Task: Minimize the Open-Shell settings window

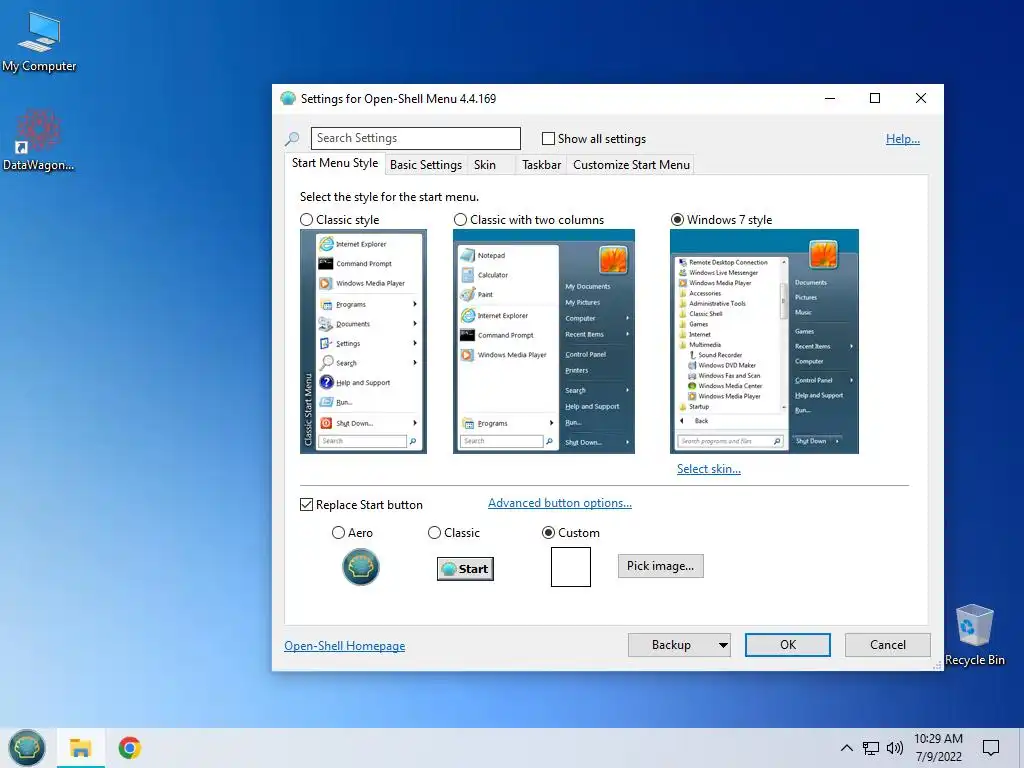Action: click(830, 98)
